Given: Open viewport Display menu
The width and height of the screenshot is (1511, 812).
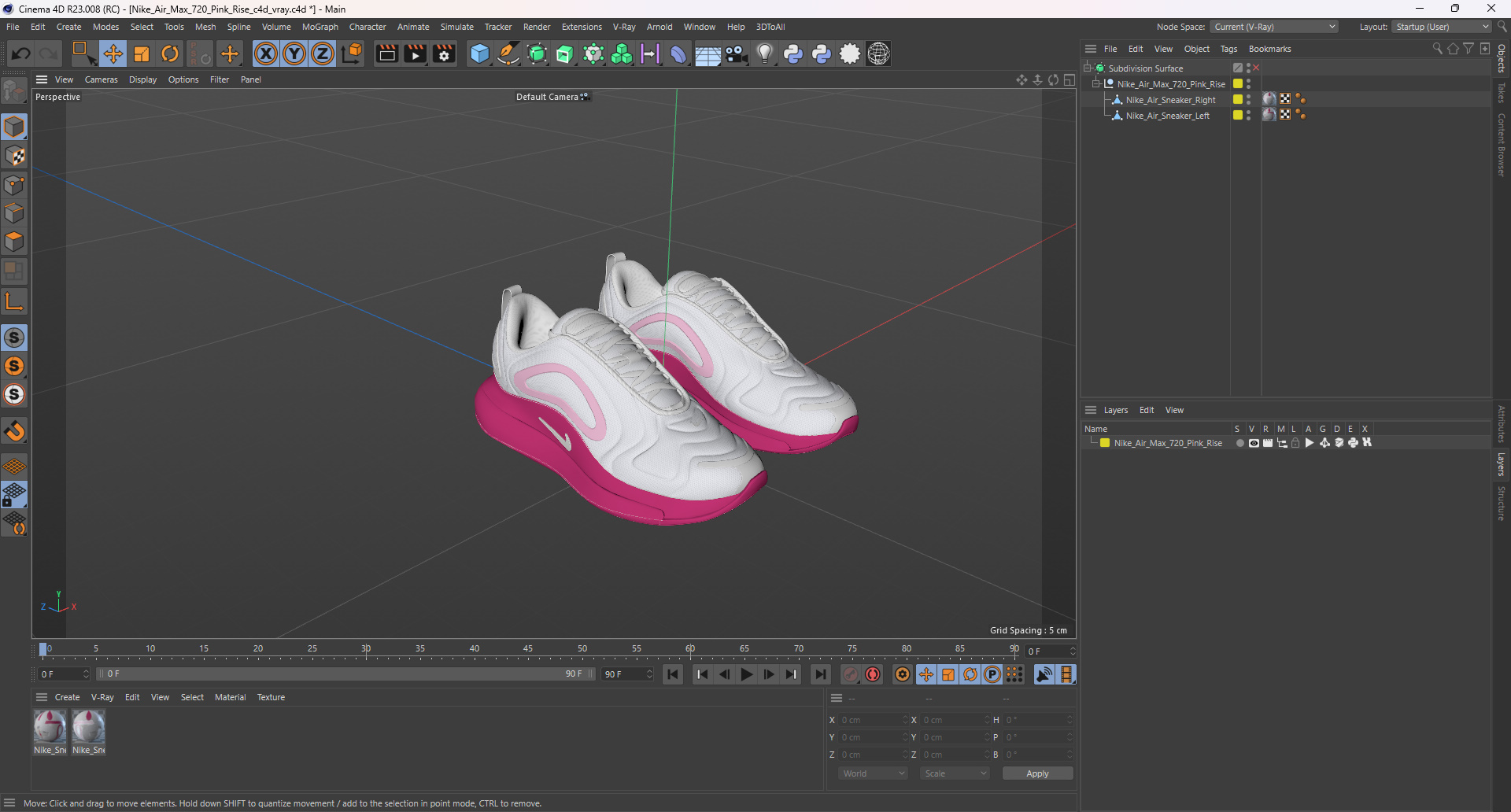Looking at the screenshot, I should coord(142,79).
